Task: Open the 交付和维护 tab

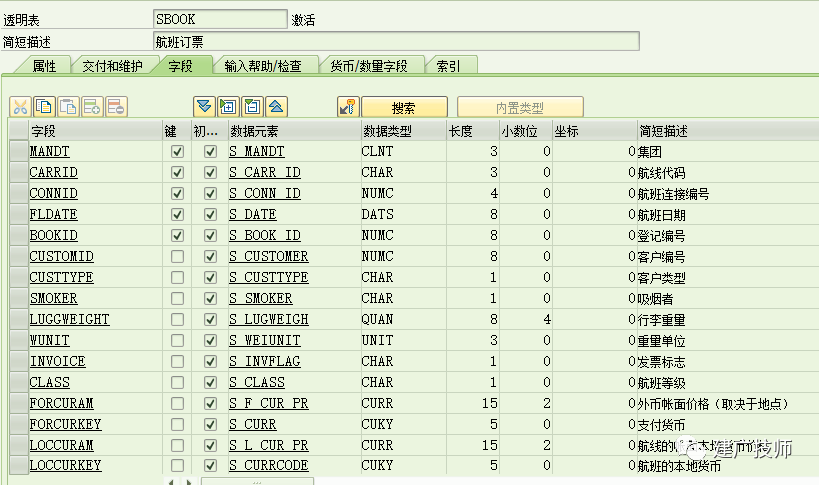Action: point(112,66)
